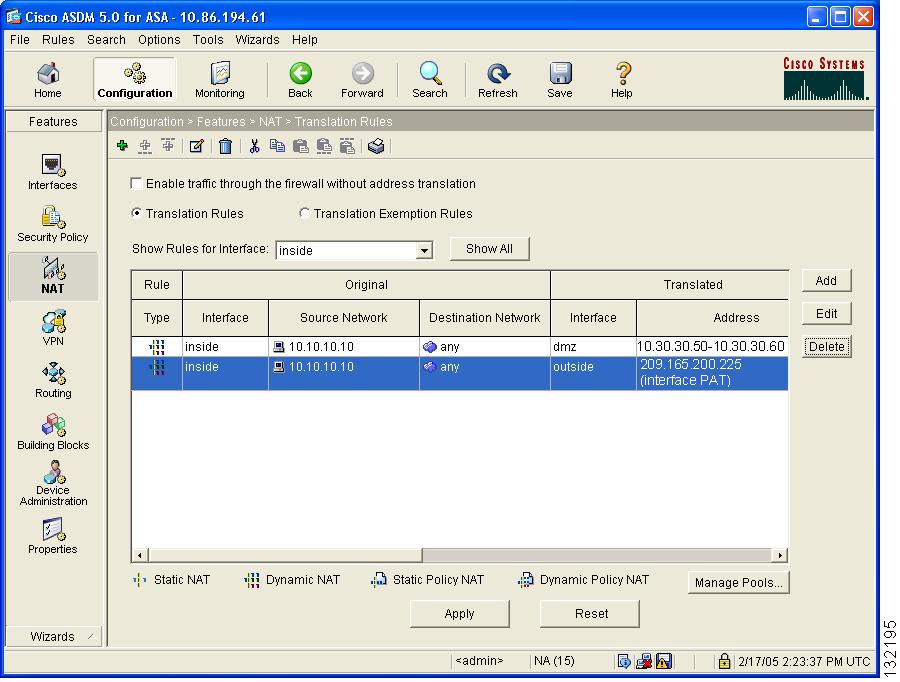Viewport: 900px width, 682px height.
Task: Open Manage Pools dialog
Action: (x=739, y=582)
